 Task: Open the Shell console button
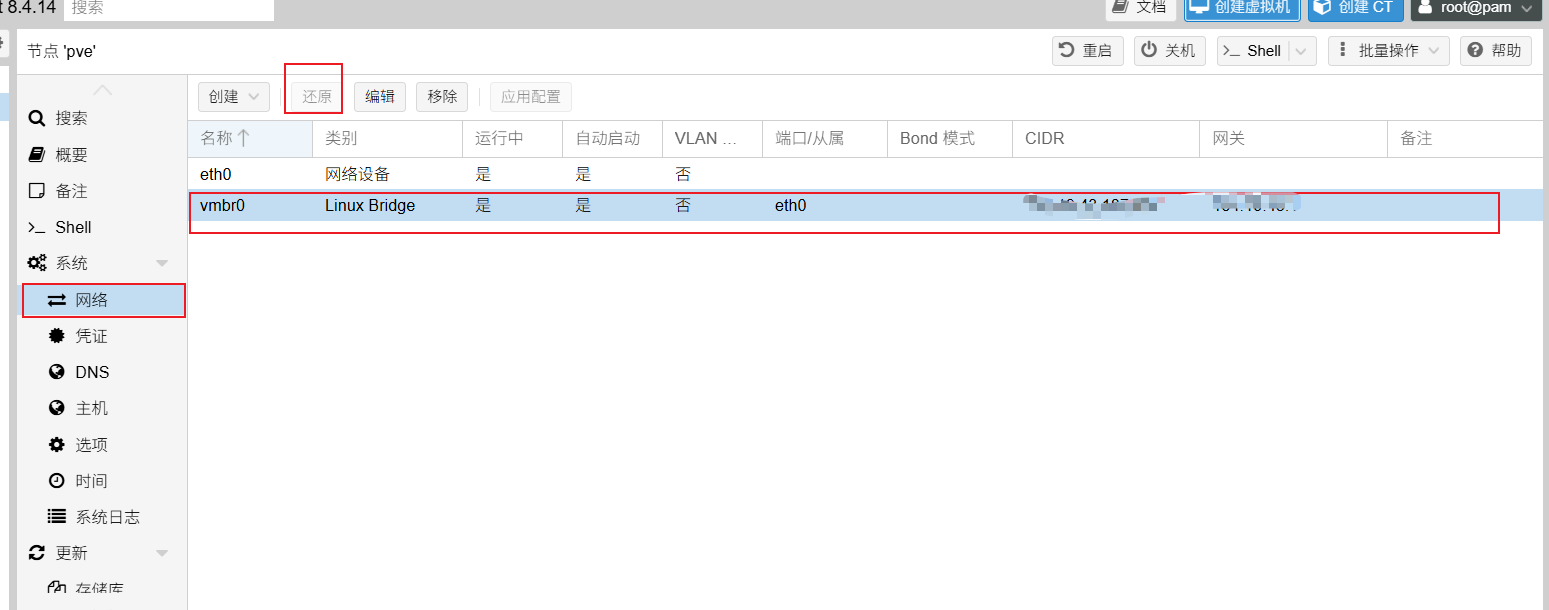[1253, 51]
